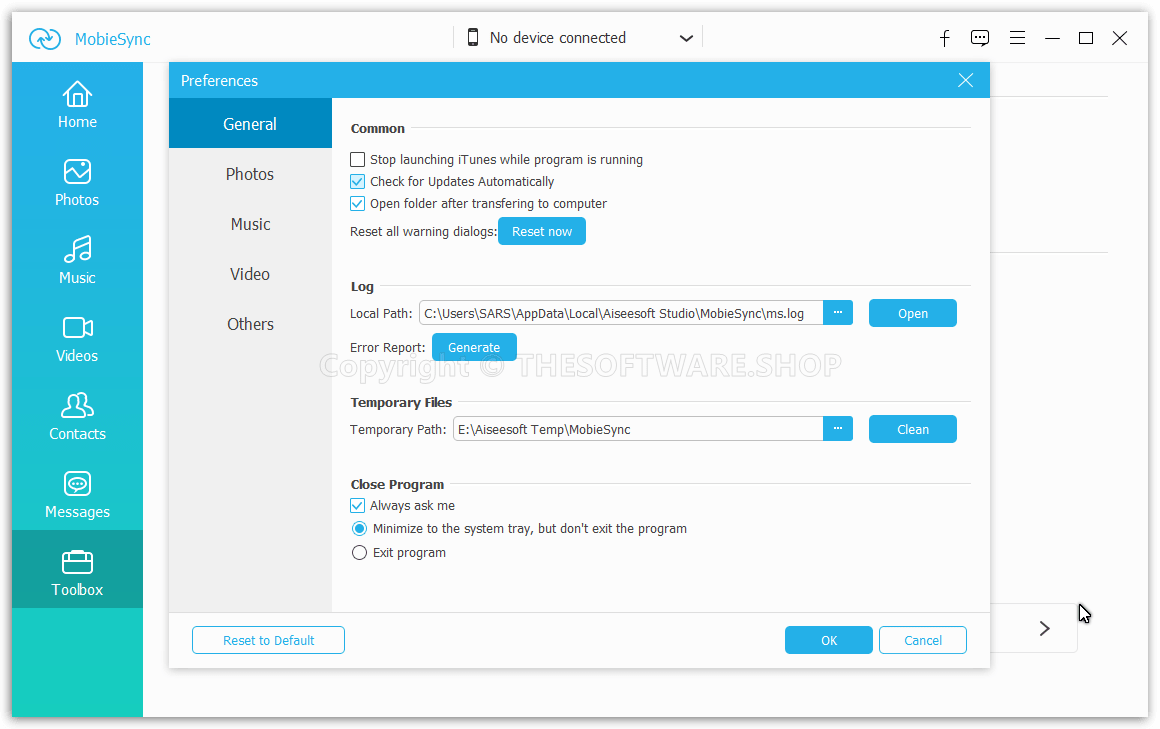Screen dimensions: 1160x729
Task: Switch to the General preferences tab
Action: click(x=250, y=124)
